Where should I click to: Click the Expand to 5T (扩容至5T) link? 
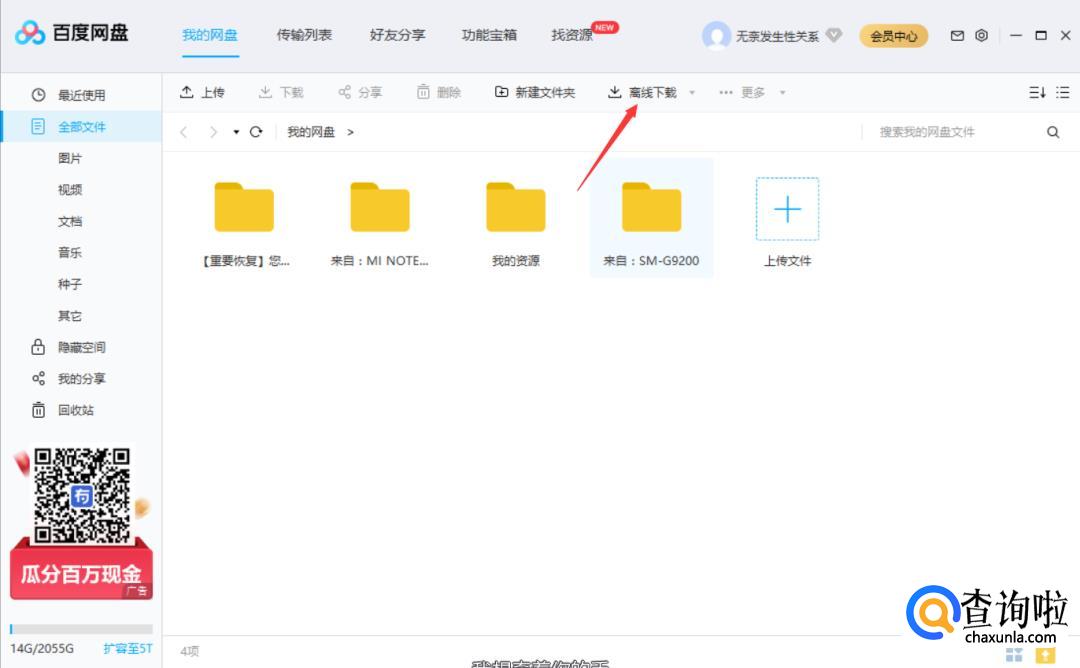[x=127, y=648]
